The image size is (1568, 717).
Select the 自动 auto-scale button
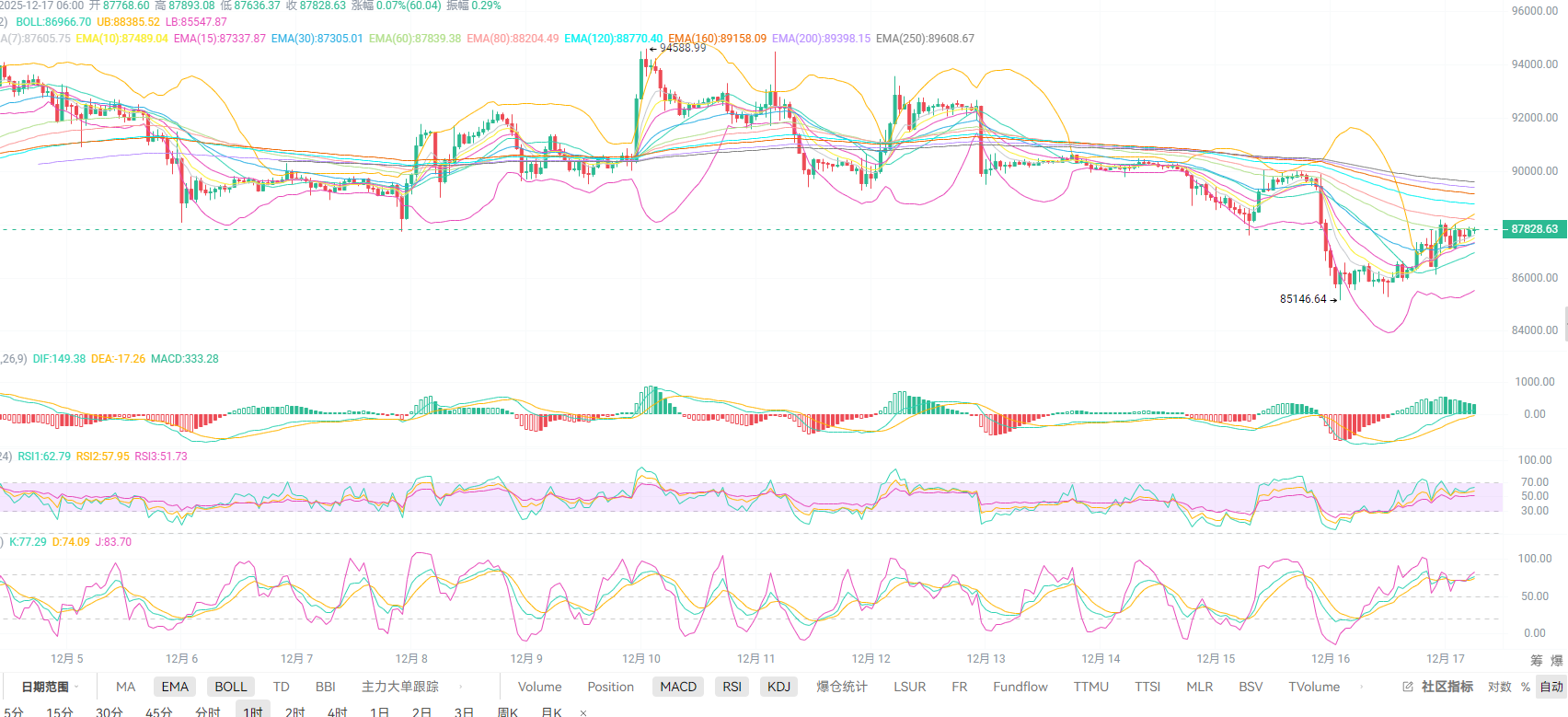click(x=1551, y=687)
